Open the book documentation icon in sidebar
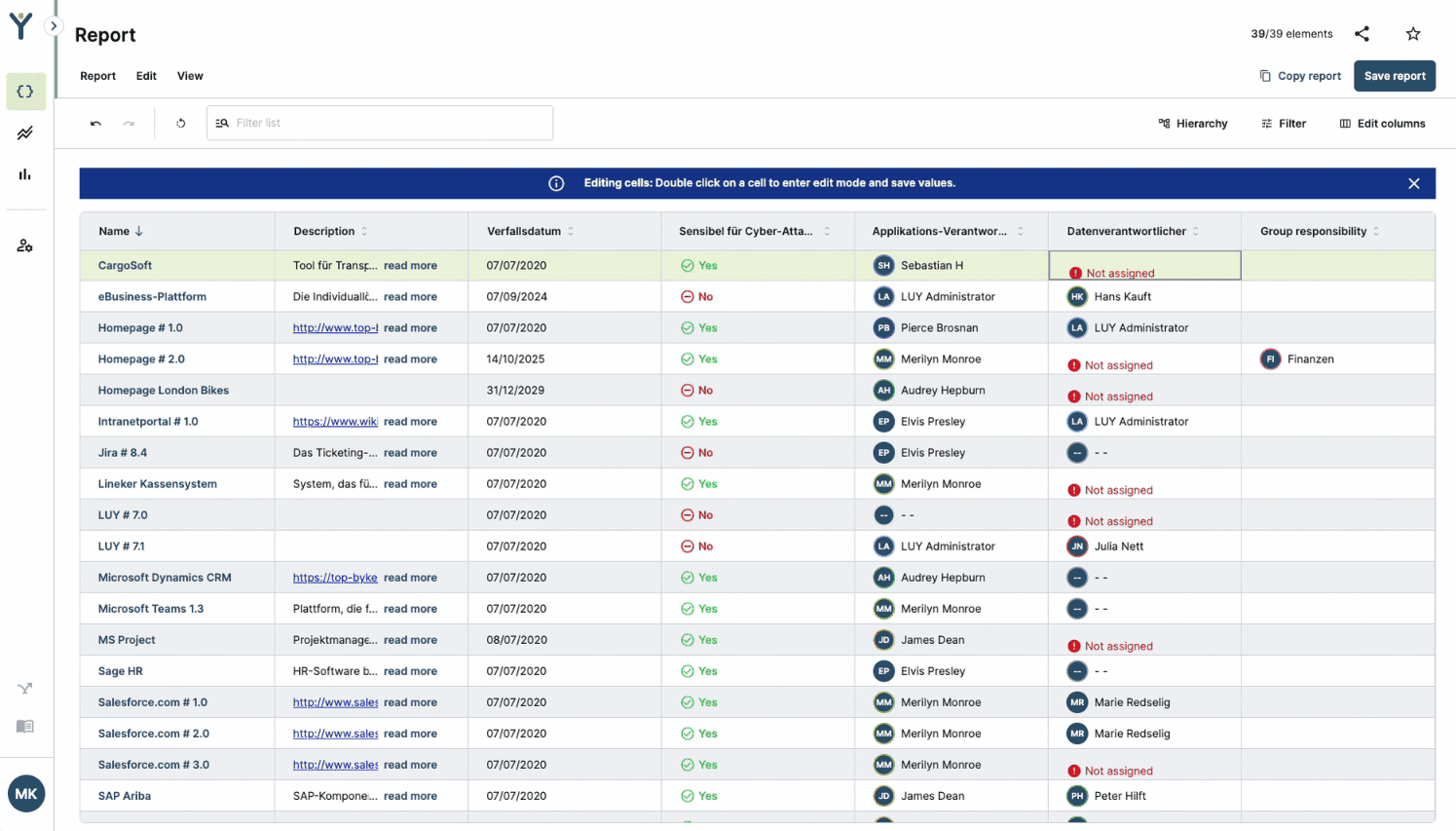1456x831 pixels. pos(25,727)
